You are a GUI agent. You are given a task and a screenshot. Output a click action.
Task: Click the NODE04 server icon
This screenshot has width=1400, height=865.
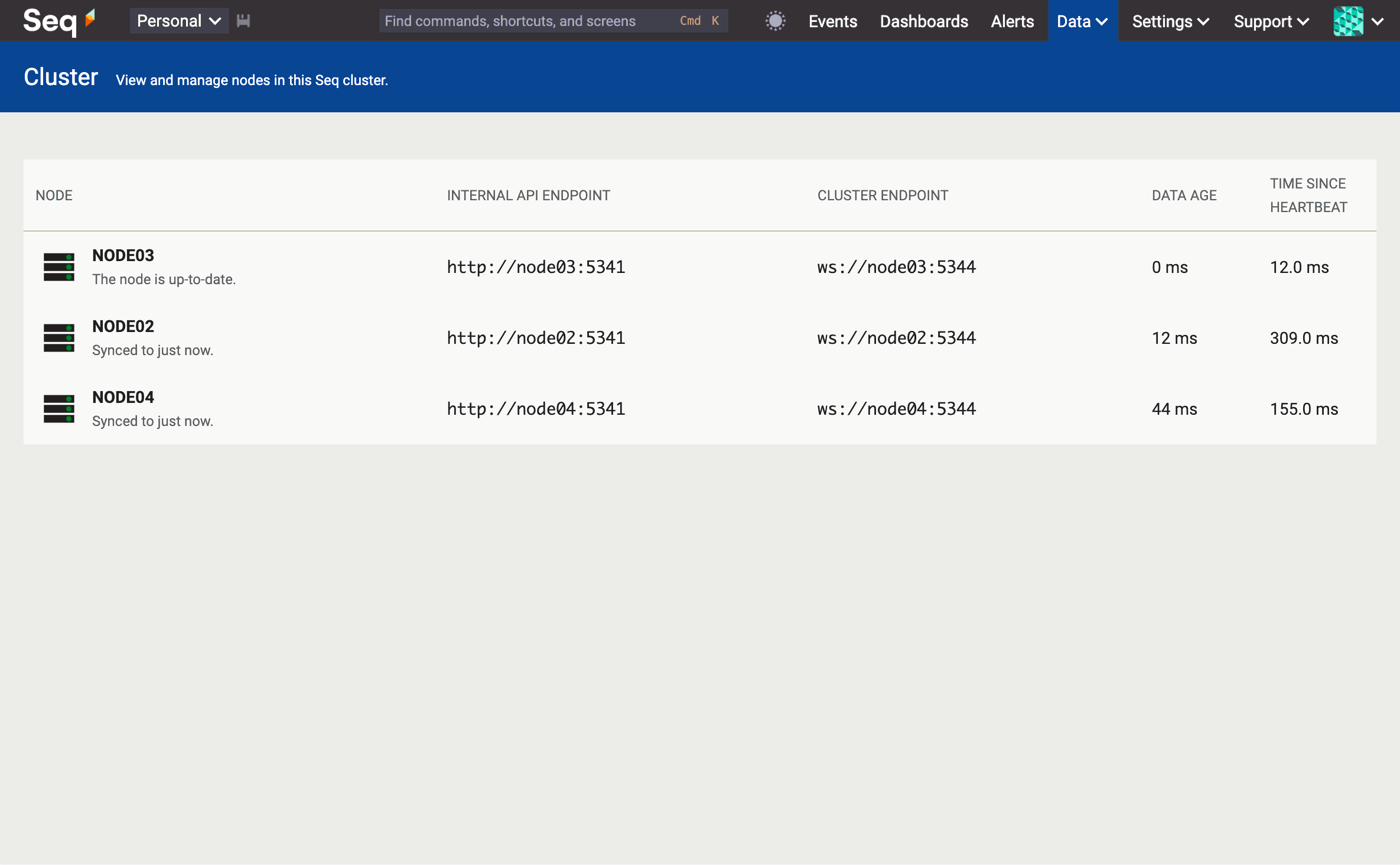(x=59, y=409)
